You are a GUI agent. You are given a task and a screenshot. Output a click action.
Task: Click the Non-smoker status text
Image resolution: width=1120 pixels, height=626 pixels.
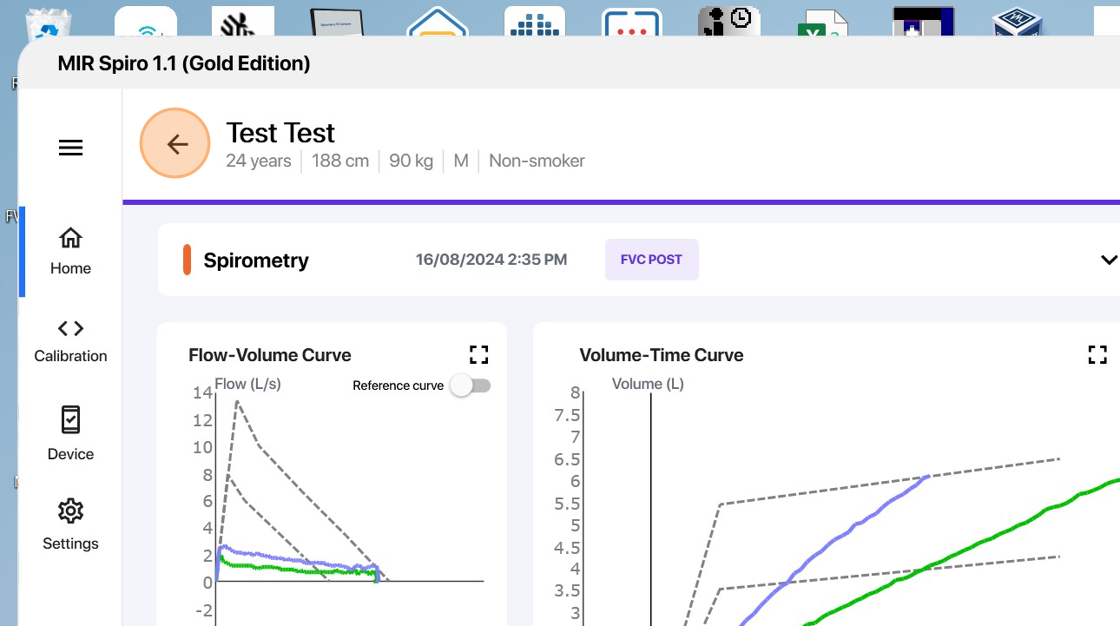tap(536, 161)
